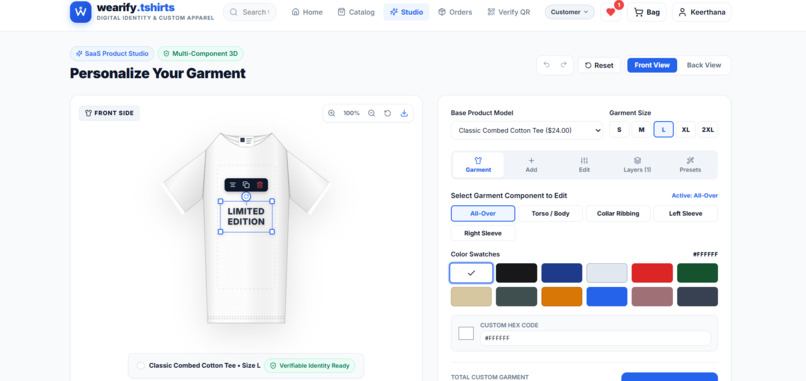Pick the white color swatch
Image resolution: width=806 pixels, height=381 pixels.
[x=471, y=273]
